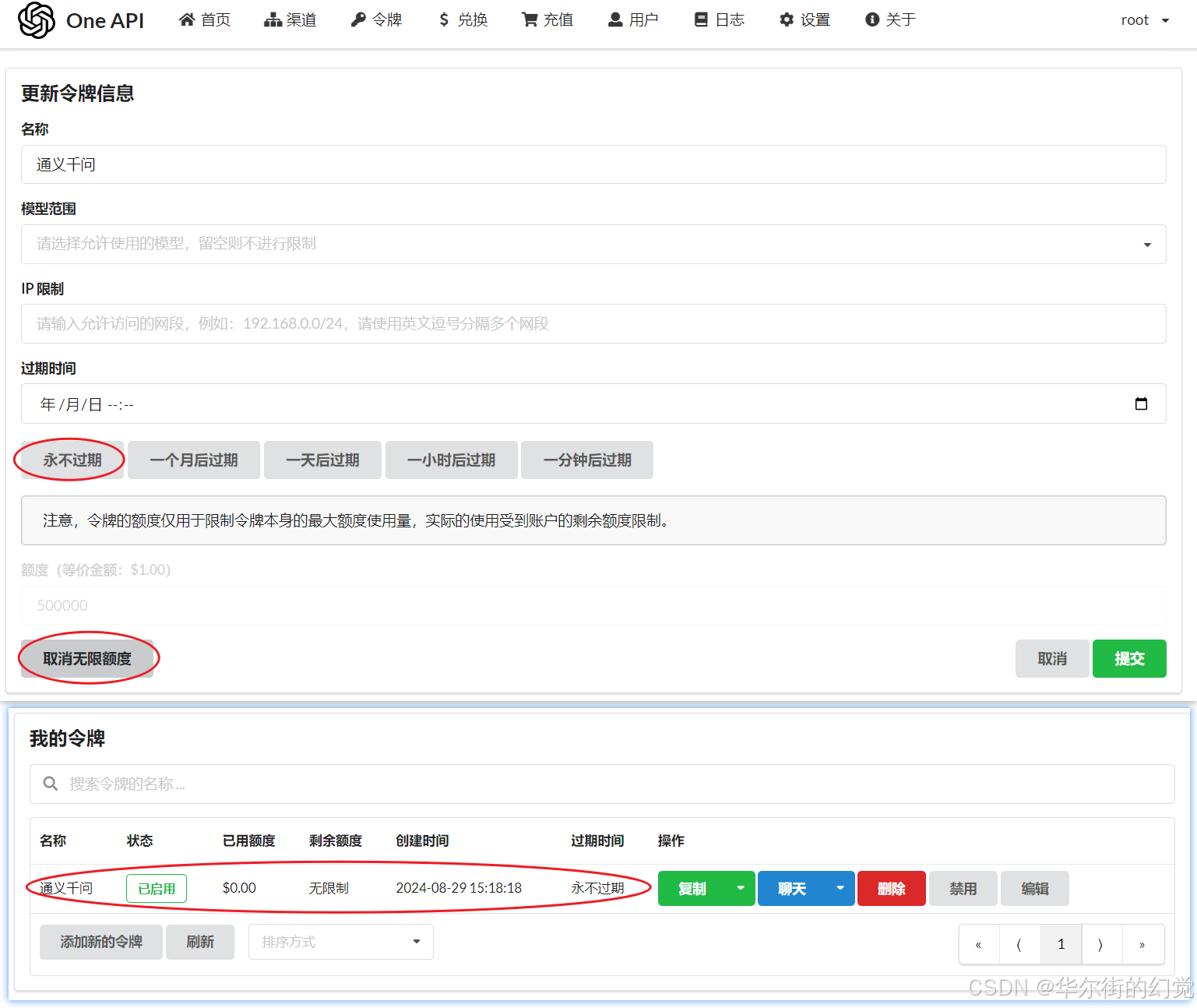Open the calendar picker icon
This screenshot has width=1197, height=1008.
[x=1142, y=404]
